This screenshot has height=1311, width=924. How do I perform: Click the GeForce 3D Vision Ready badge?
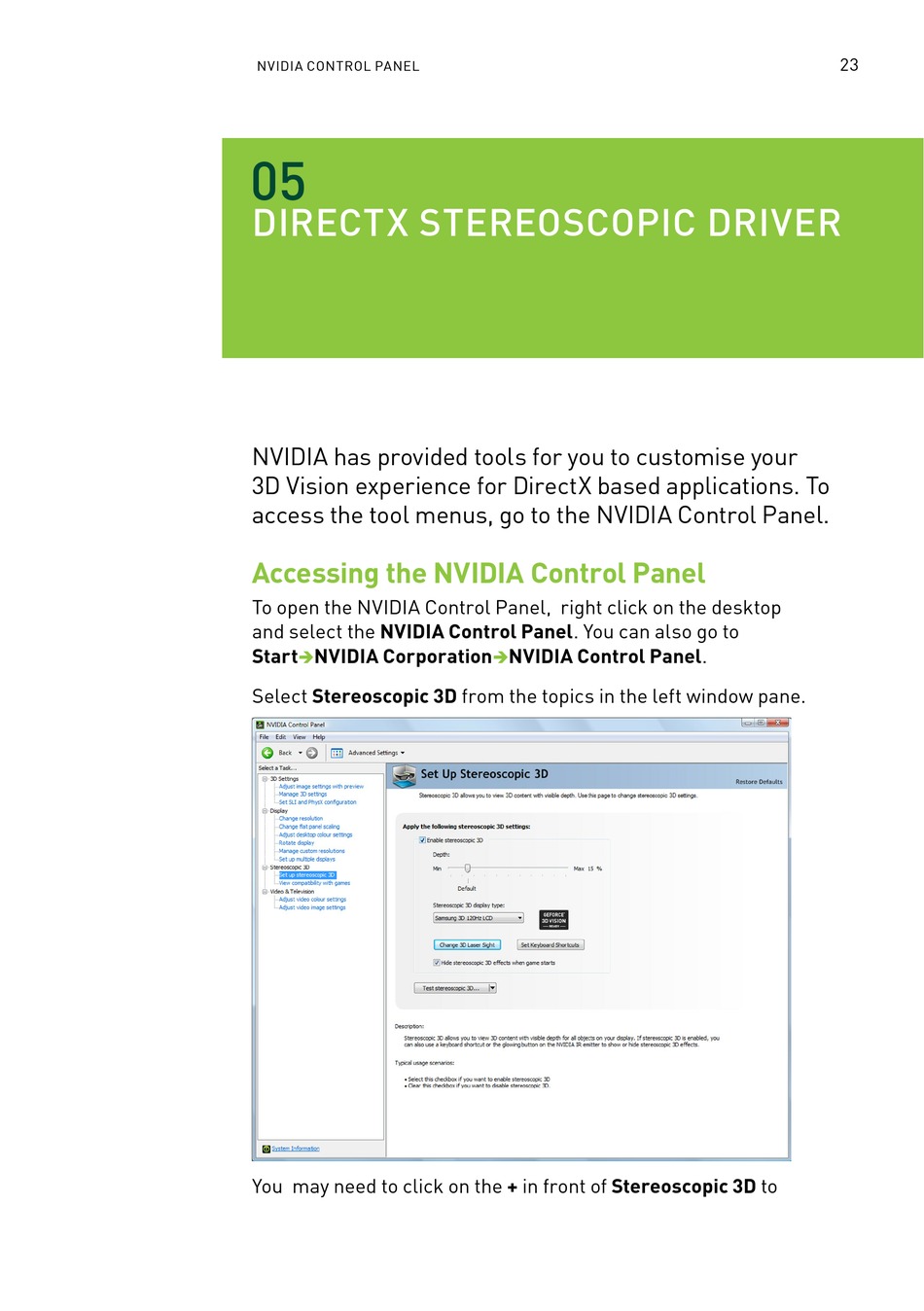pyautogui.click(x=553, y=919)
